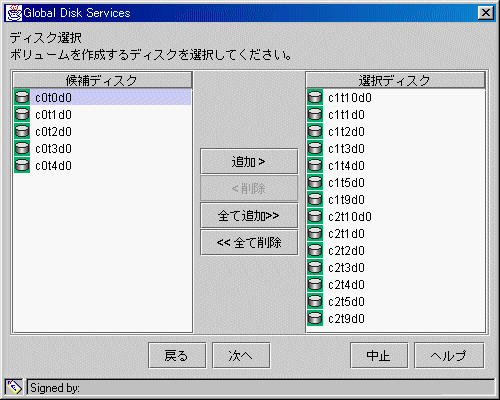Click the signed applet icon in status bar
This screenshot has height=400, width=500.
point(14,387)
